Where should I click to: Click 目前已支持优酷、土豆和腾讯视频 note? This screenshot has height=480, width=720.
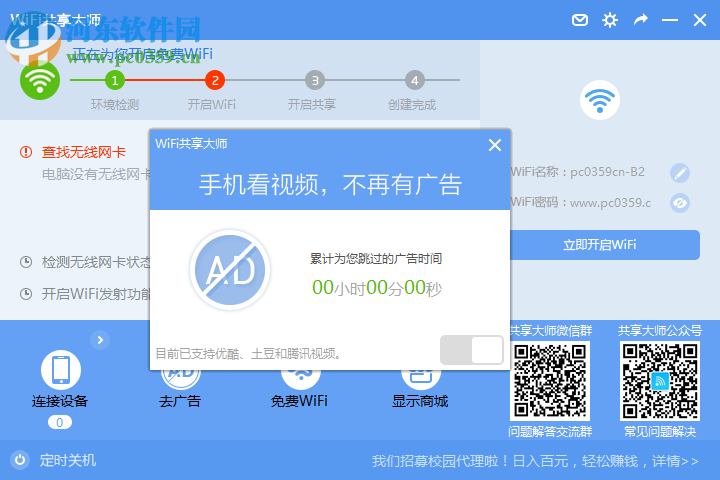[248, 353]
